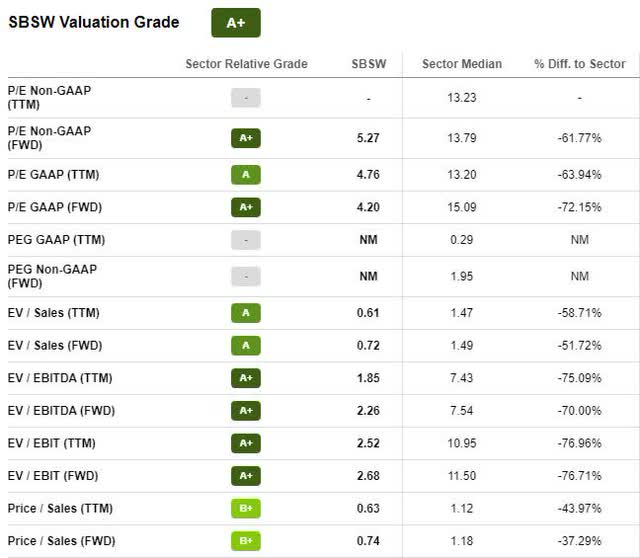640x558 pixels.
Task: Click the grey badge for PEG Non-GAAP (FWD)
Action: [246, 276]
